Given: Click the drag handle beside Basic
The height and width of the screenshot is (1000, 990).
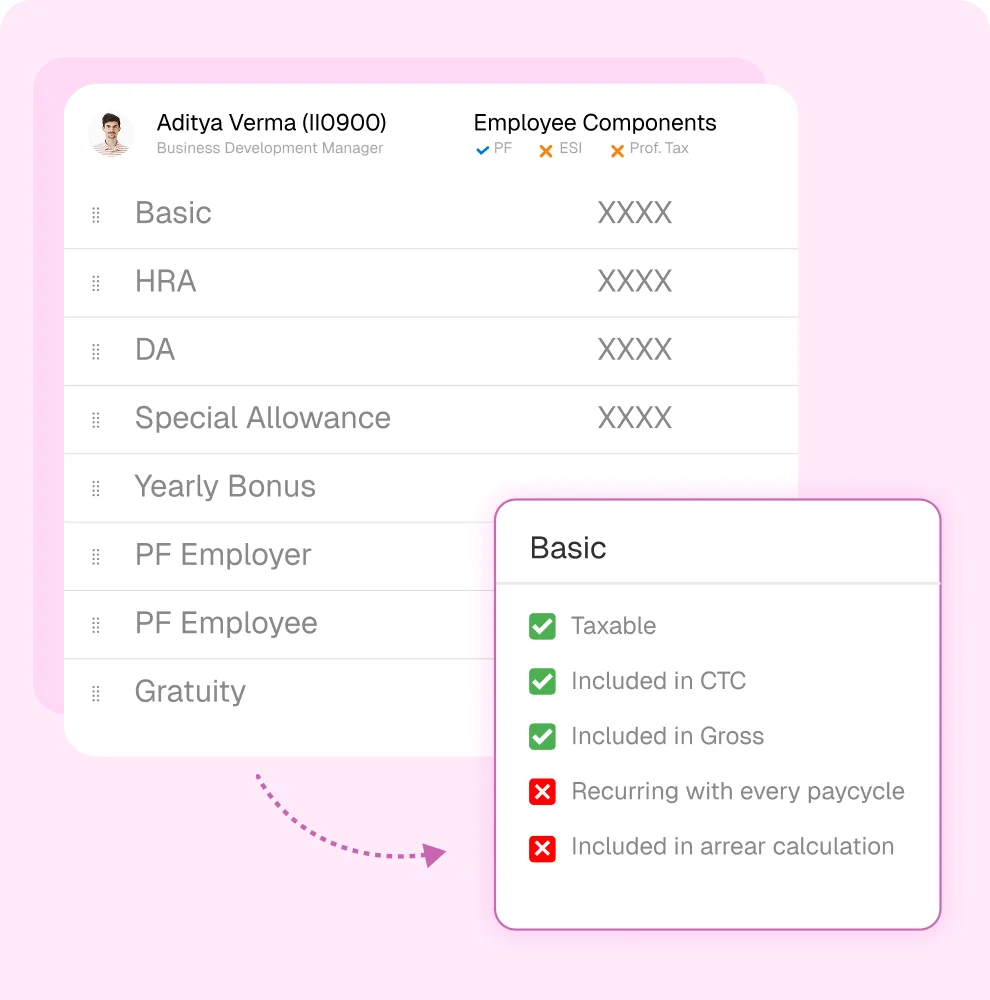Looking at the screenshot, I should coord(96,215).
